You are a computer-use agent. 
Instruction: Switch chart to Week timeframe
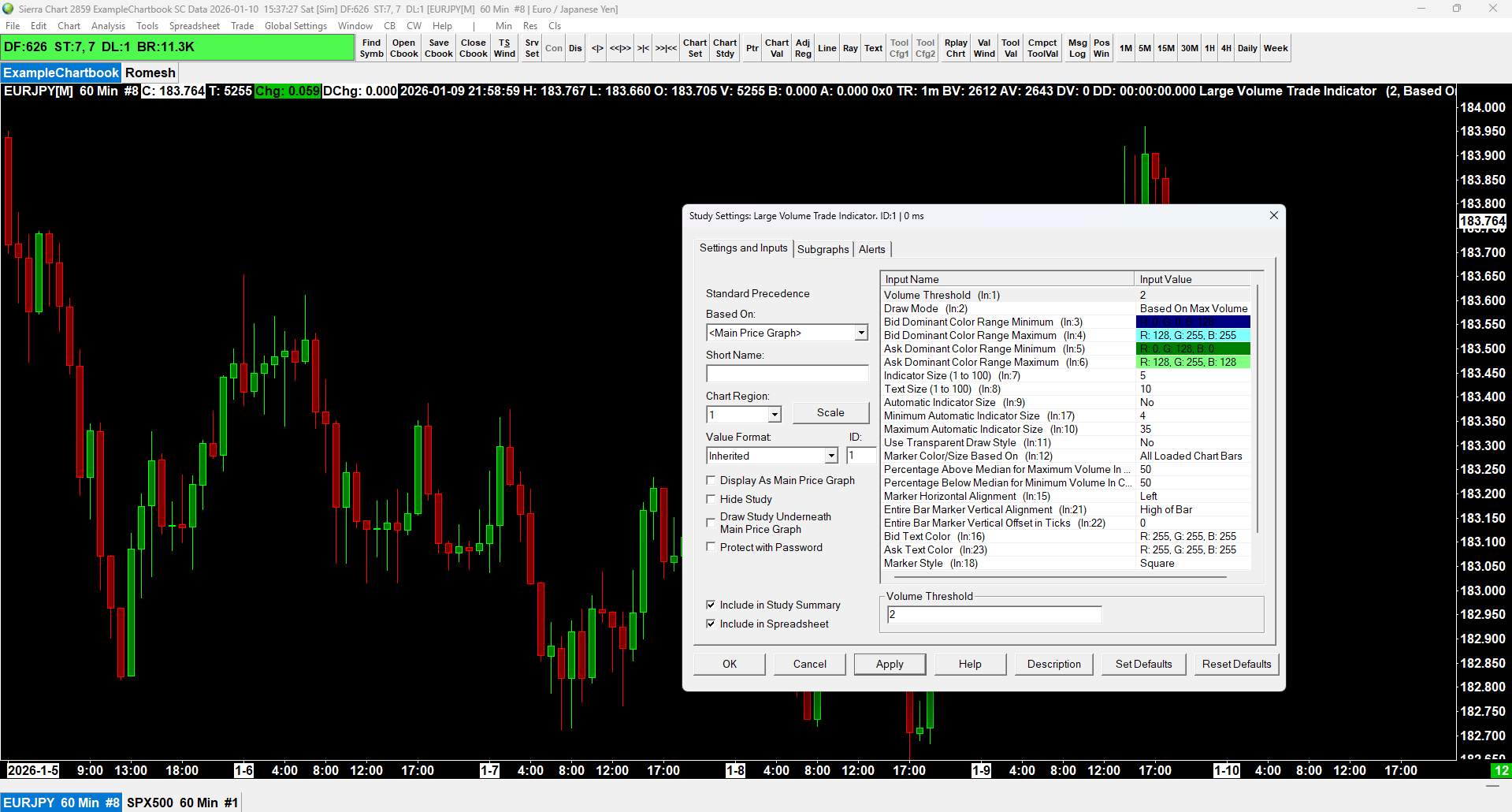[x=1276, y=48]
